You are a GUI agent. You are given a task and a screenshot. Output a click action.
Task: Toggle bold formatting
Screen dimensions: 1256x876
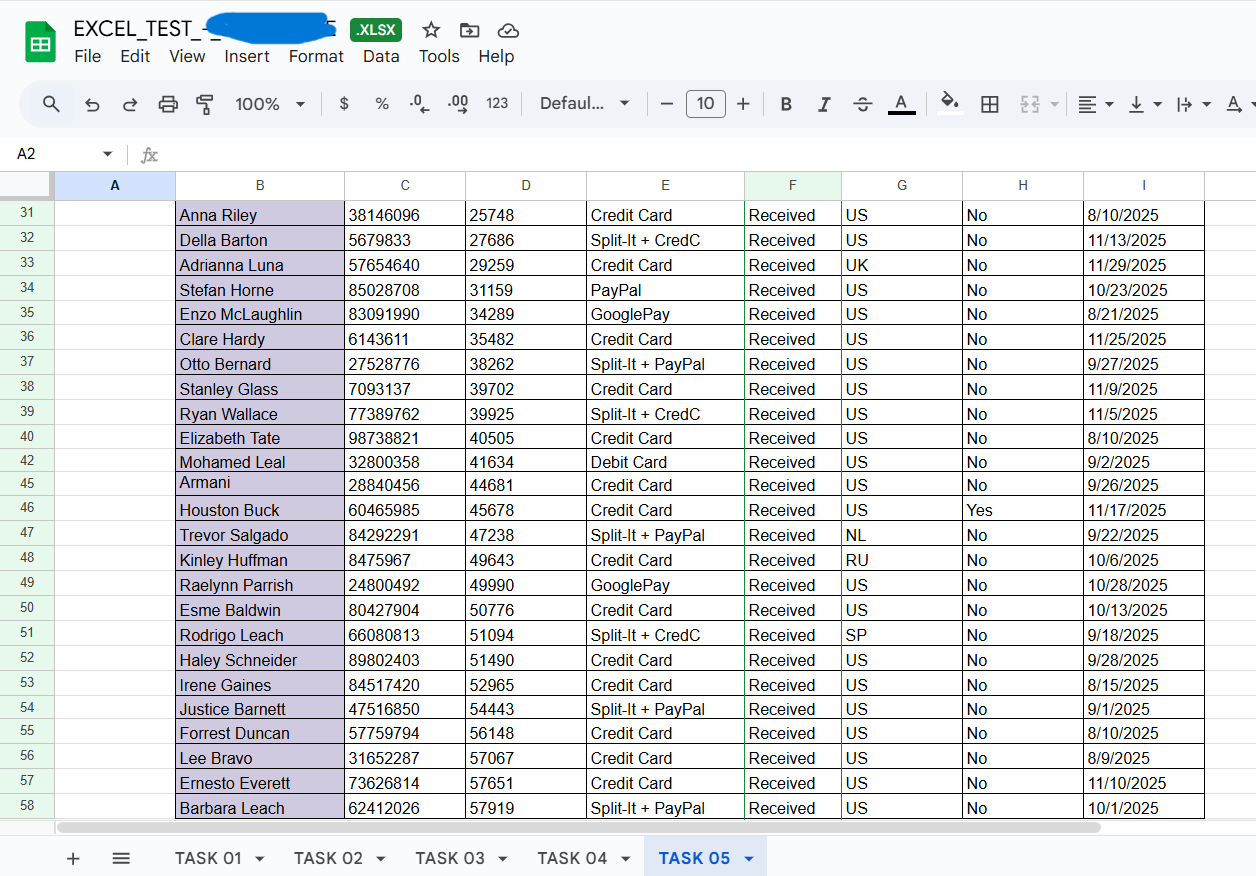[x=786, y=104]
